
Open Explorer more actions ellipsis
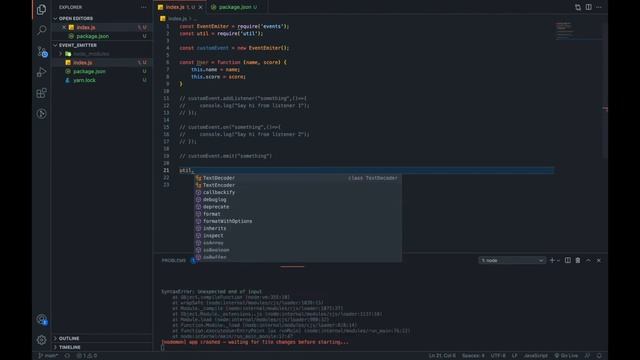click(144, 7)
